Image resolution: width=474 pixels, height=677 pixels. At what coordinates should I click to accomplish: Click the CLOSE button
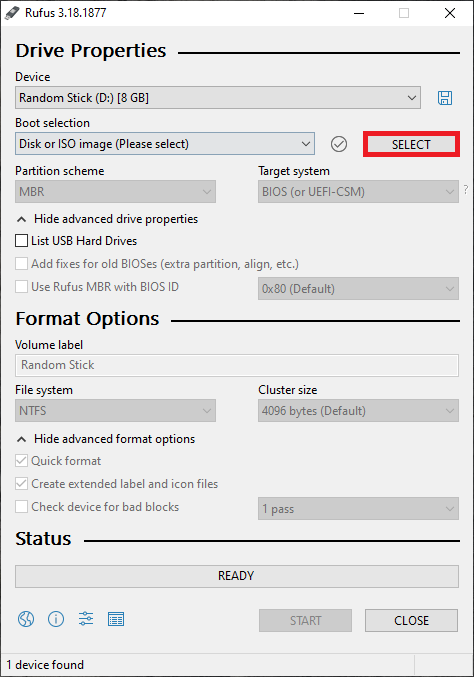pos(411,620)
